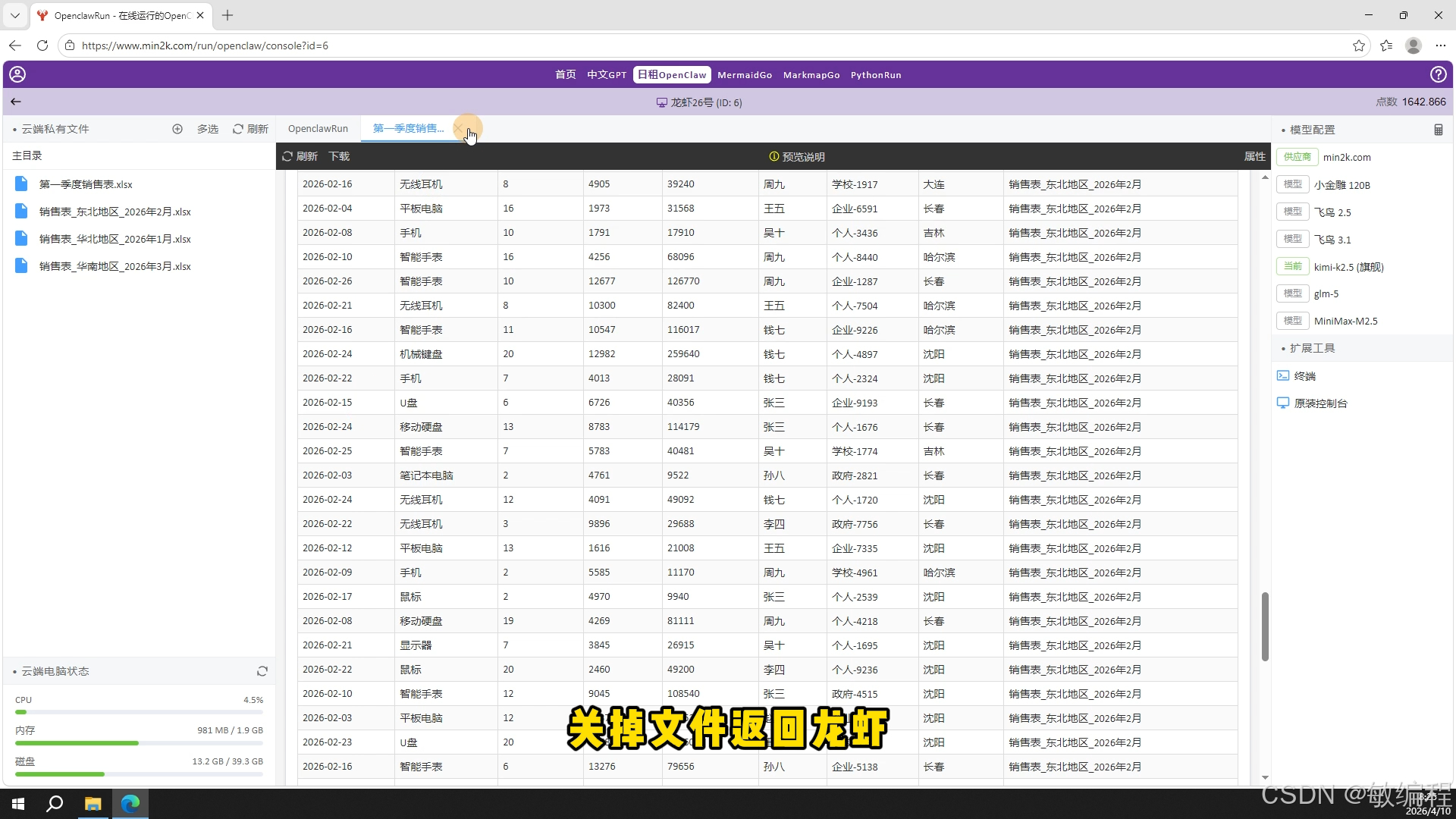Open the user account icon

pyautogui.click(x=17, y=74)
